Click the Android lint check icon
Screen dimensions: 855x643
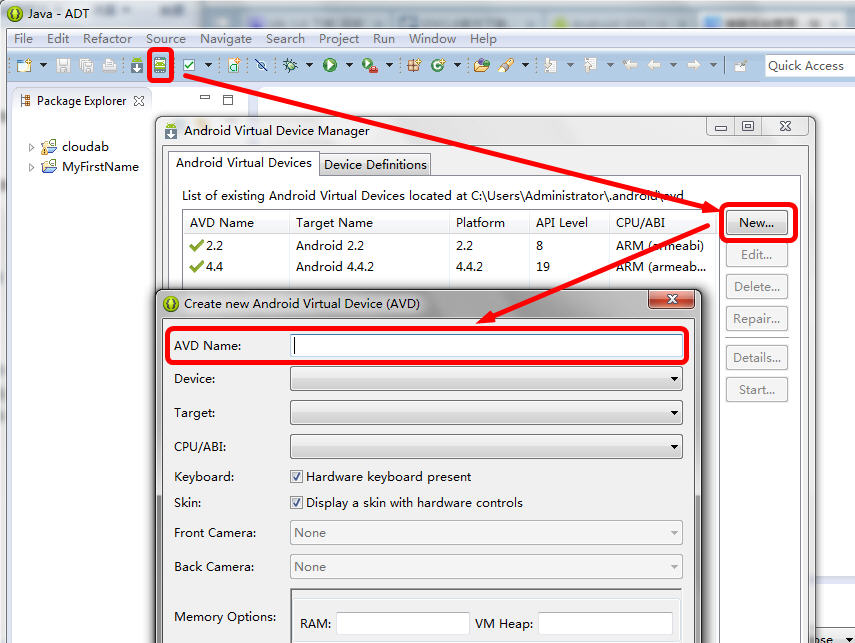click(189, 65)
